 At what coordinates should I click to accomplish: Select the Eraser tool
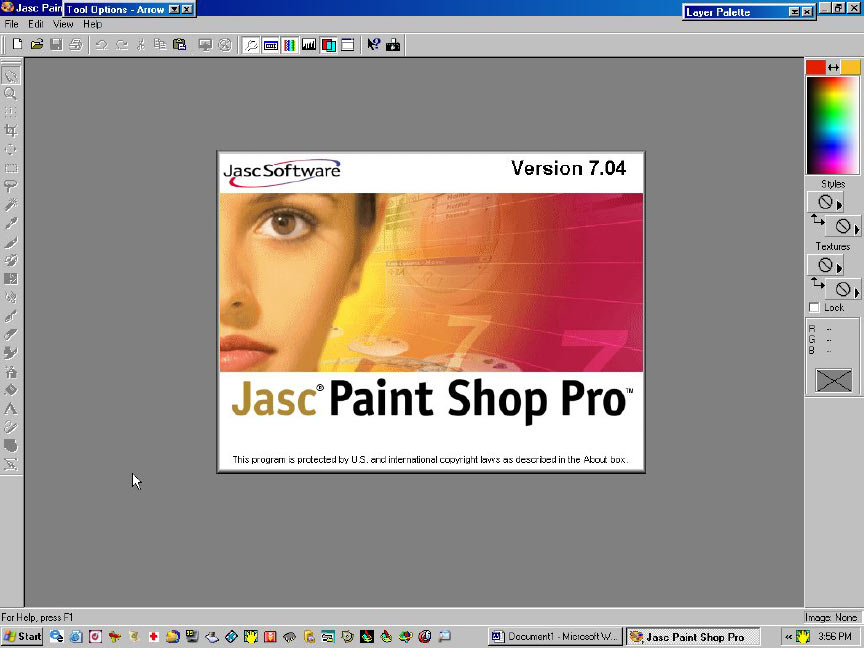click(x=10, y=334)
